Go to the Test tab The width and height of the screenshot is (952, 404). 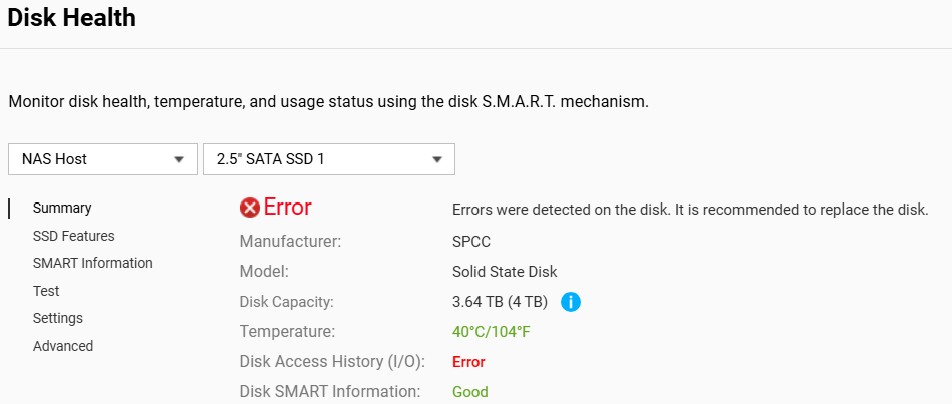[46, 291]
